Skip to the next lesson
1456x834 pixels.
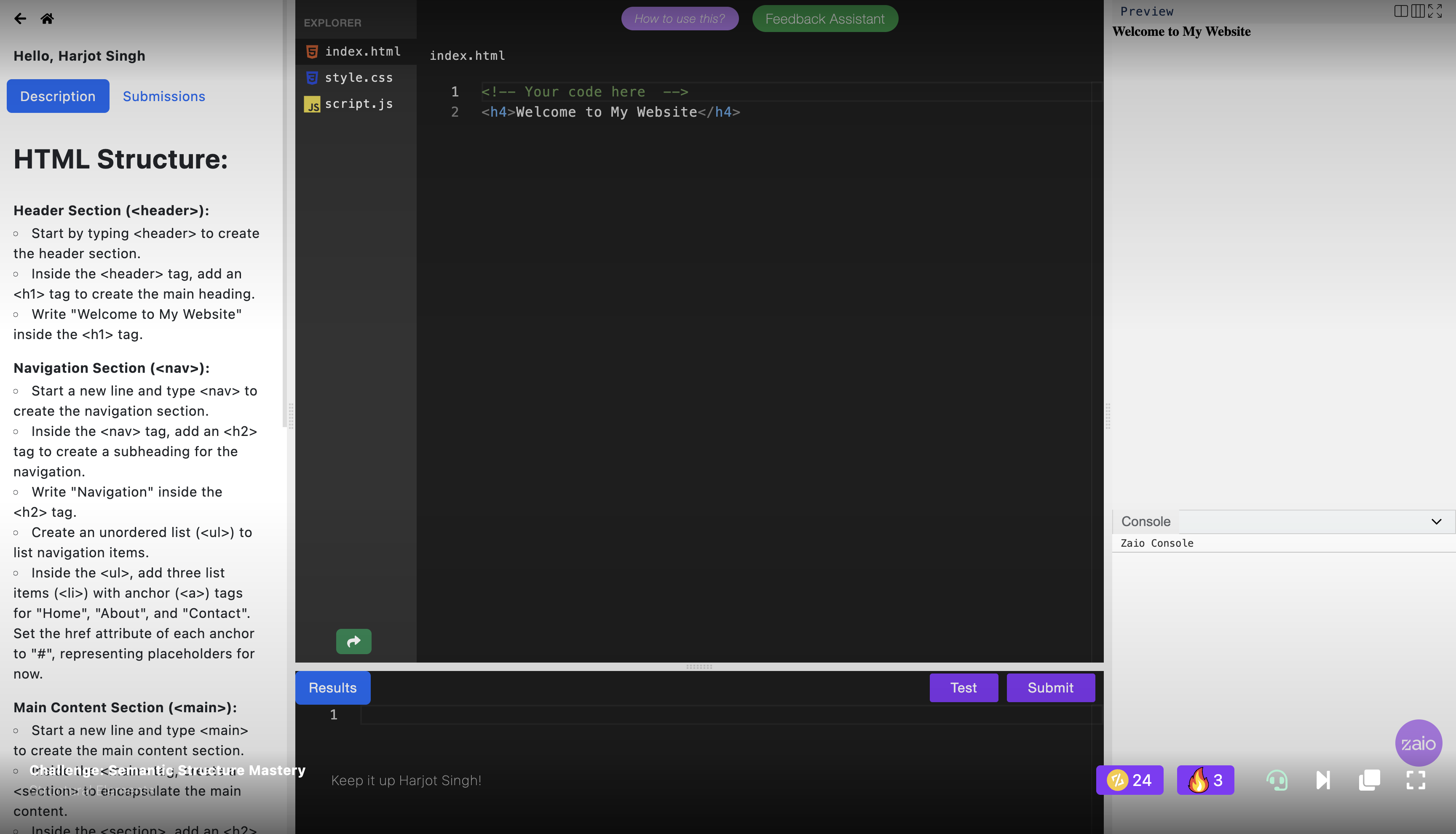click(x=1323, y=780)
